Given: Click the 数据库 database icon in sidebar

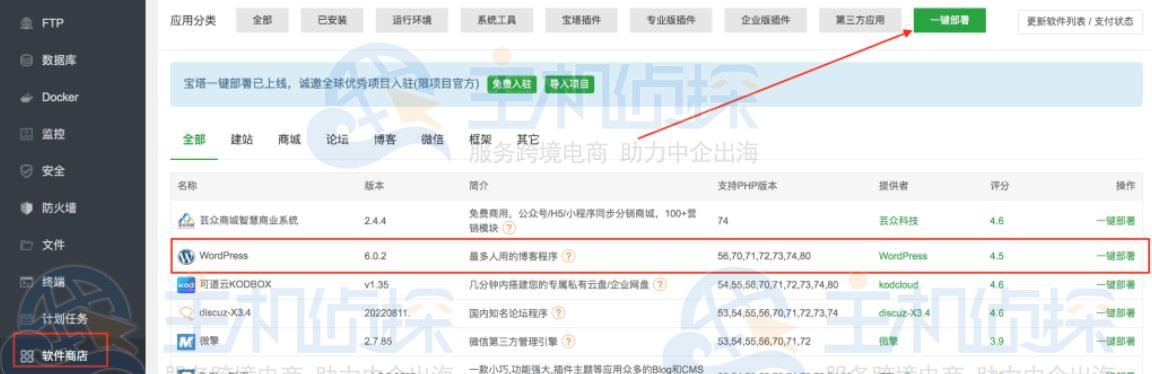Looking at the screenshot, I should coord(26,60).
